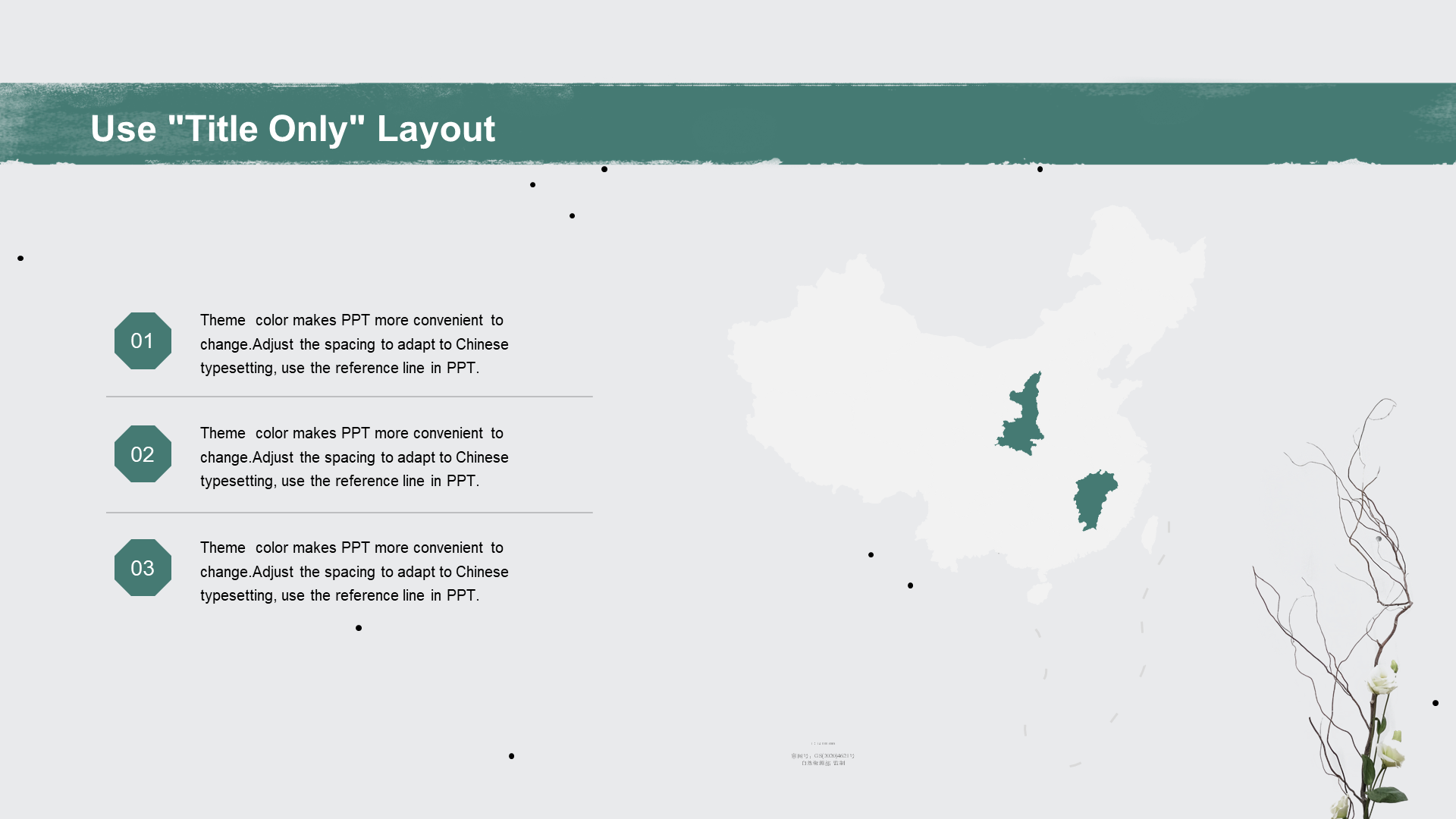The width and height of the screenshot is (1456, 819).
Task: Click the white rose flower decoration
Action: click(1382, 680)
